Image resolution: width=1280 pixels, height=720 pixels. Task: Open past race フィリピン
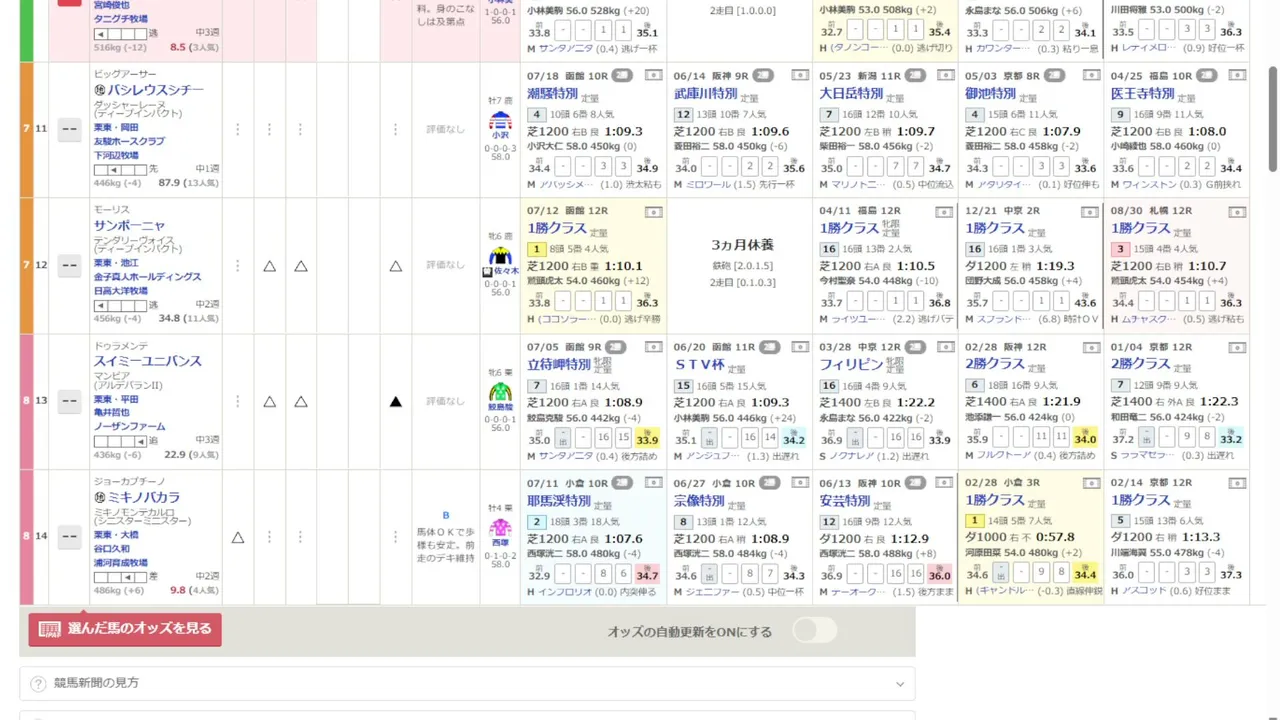tap(851, 365)
